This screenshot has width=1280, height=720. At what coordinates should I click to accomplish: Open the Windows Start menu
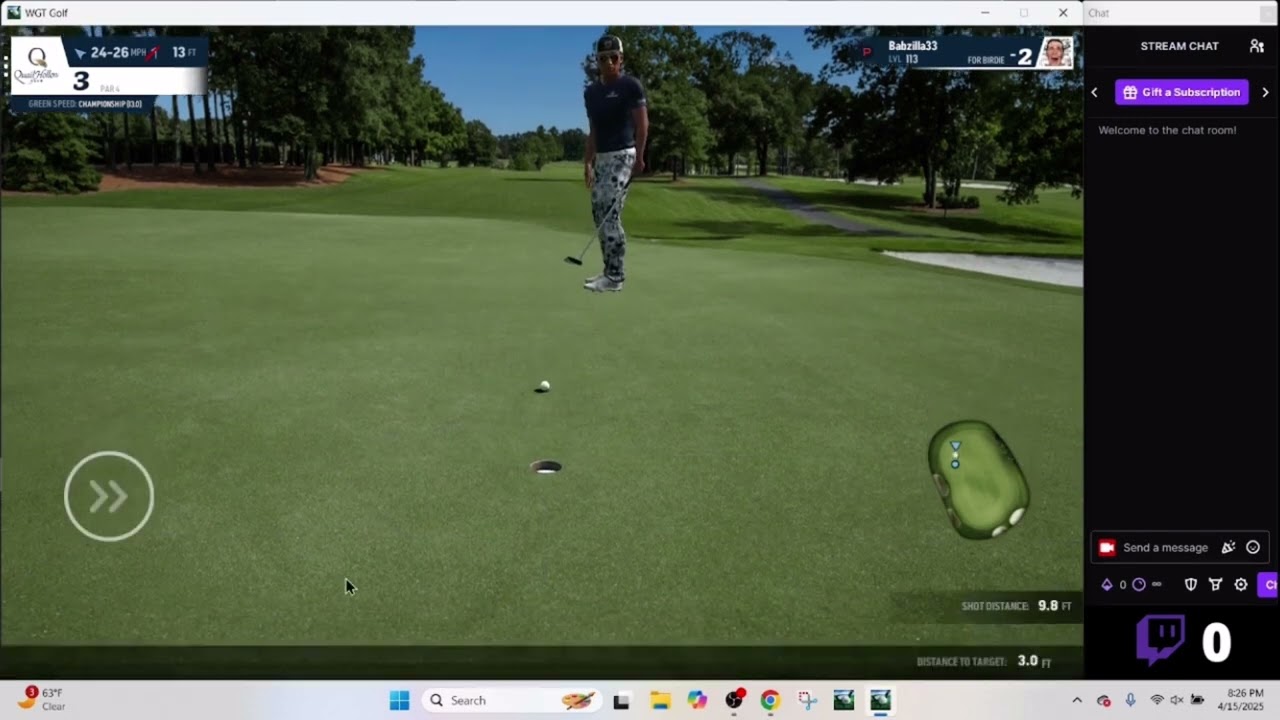(399, 700)
